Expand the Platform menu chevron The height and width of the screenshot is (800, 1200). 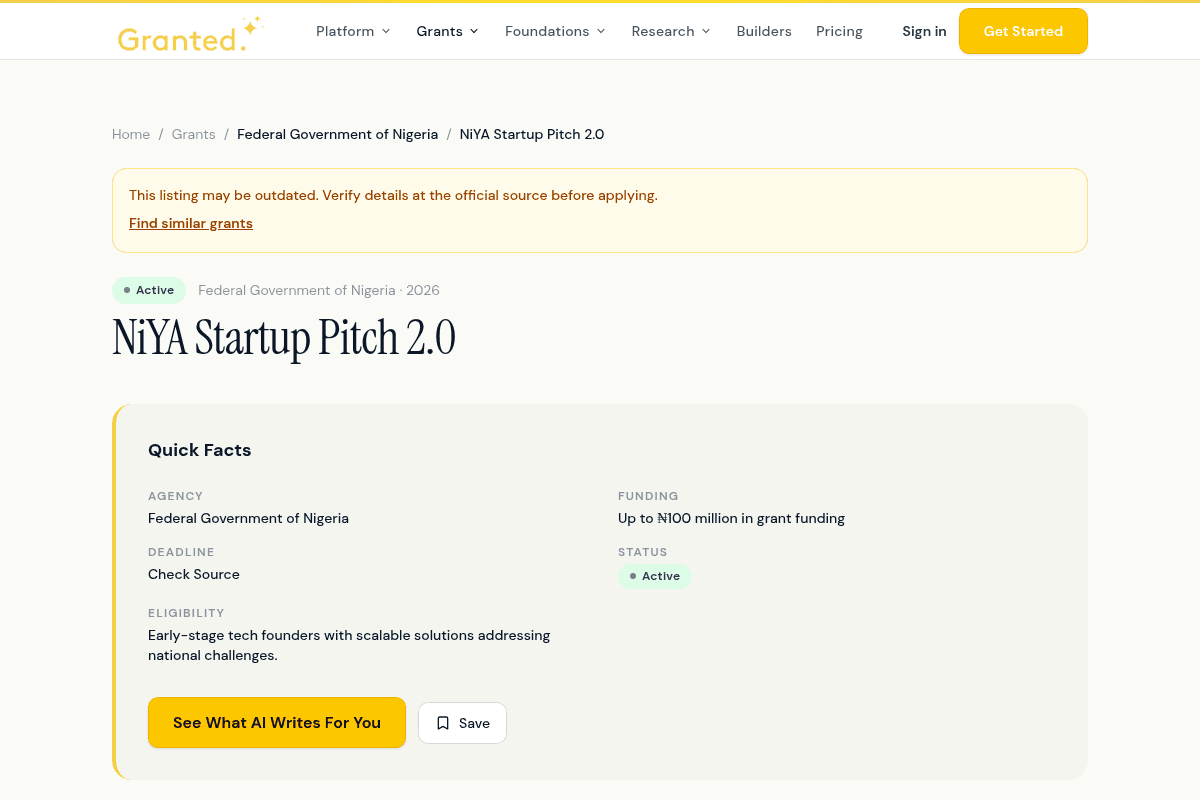coord(386,31)
